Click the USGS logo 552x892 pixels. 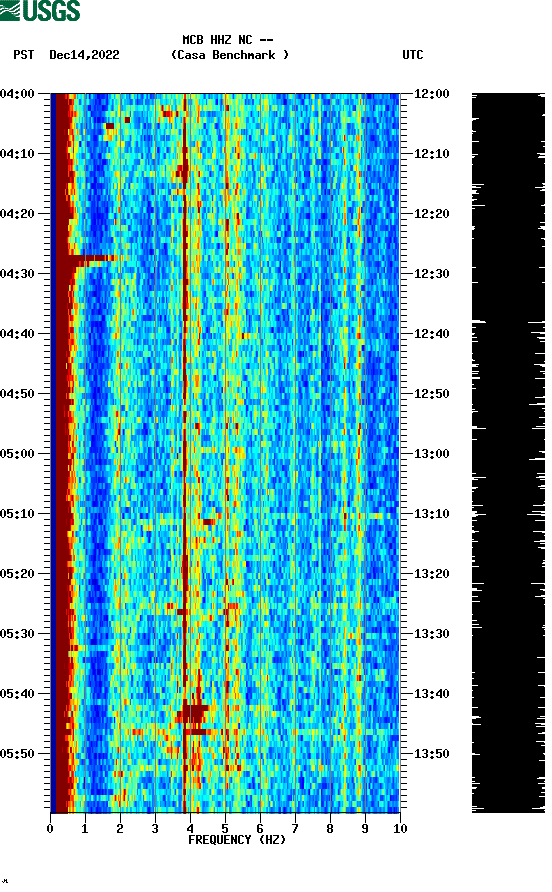pyautogui.click(x=40, y=10)
